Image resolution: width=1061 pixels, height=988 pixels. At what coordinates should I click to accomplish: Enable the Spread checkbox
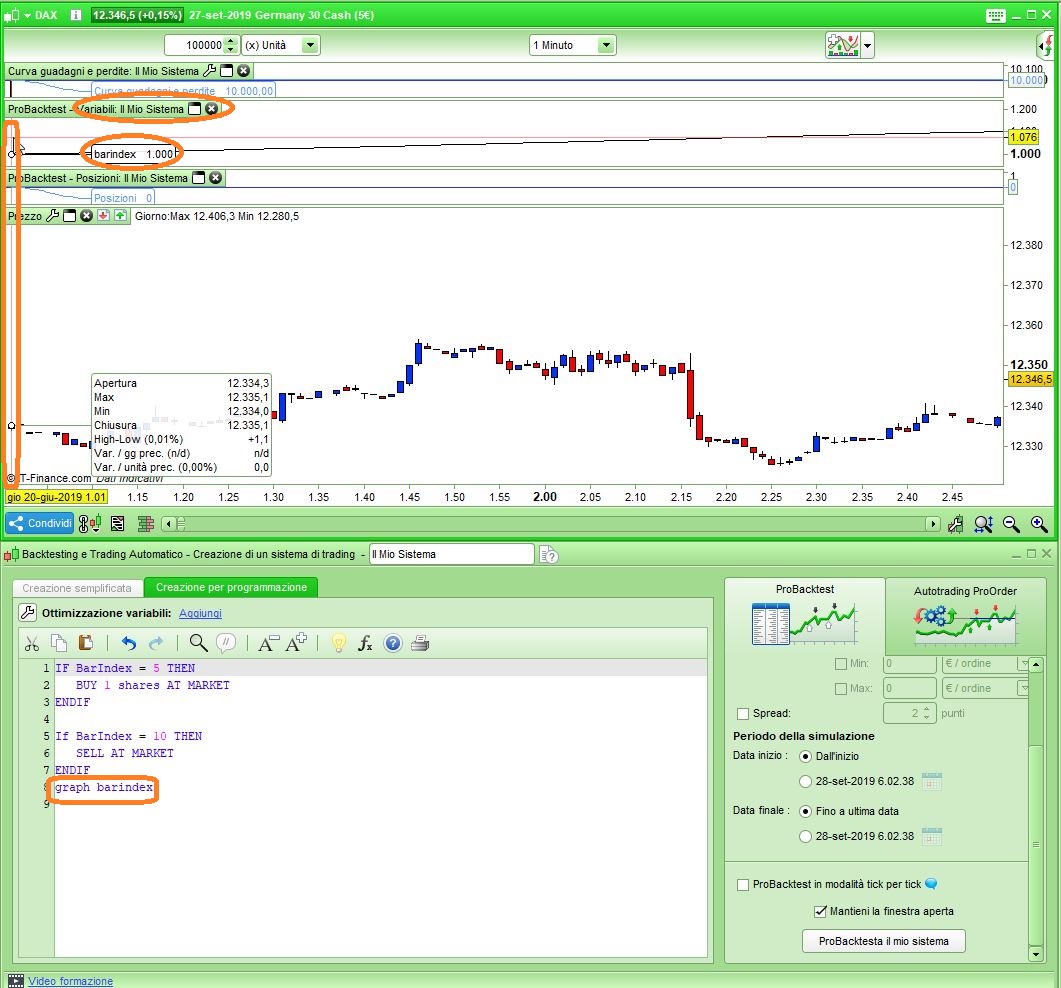pyautogui.click(x=743, y=714)
